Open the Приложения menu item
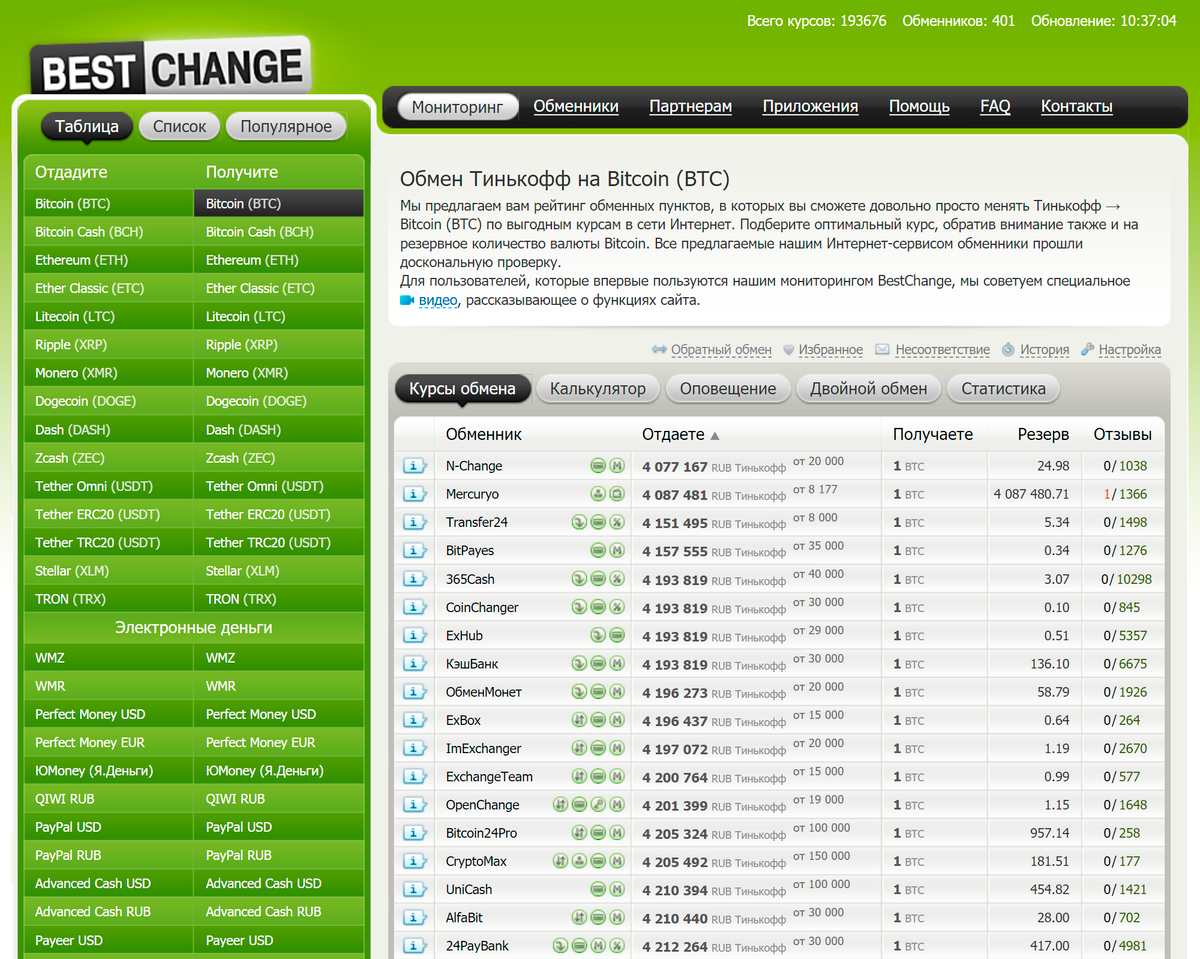 (x=810, y=107)
